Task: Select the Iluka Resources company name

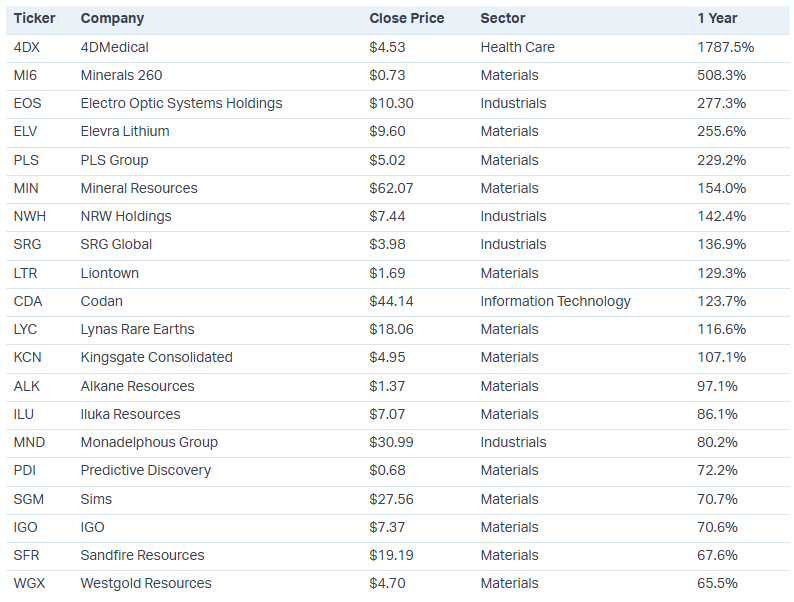Action: pos(131,414)
